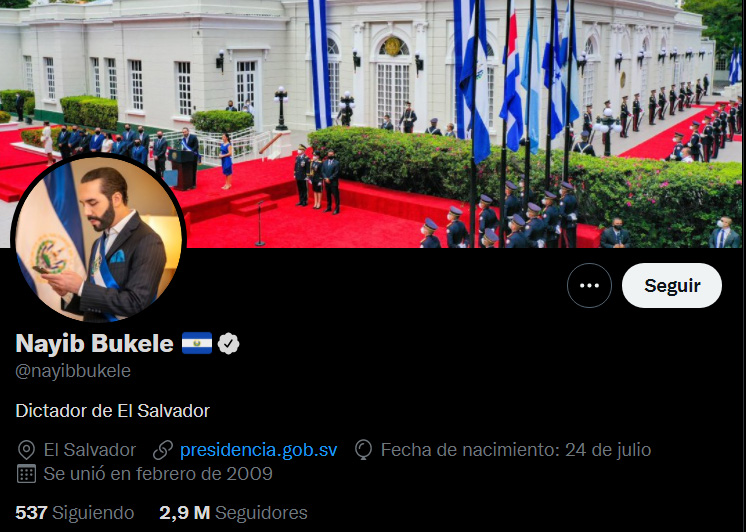Click Se unió en febrero de 2009

[x=158, y=474]
